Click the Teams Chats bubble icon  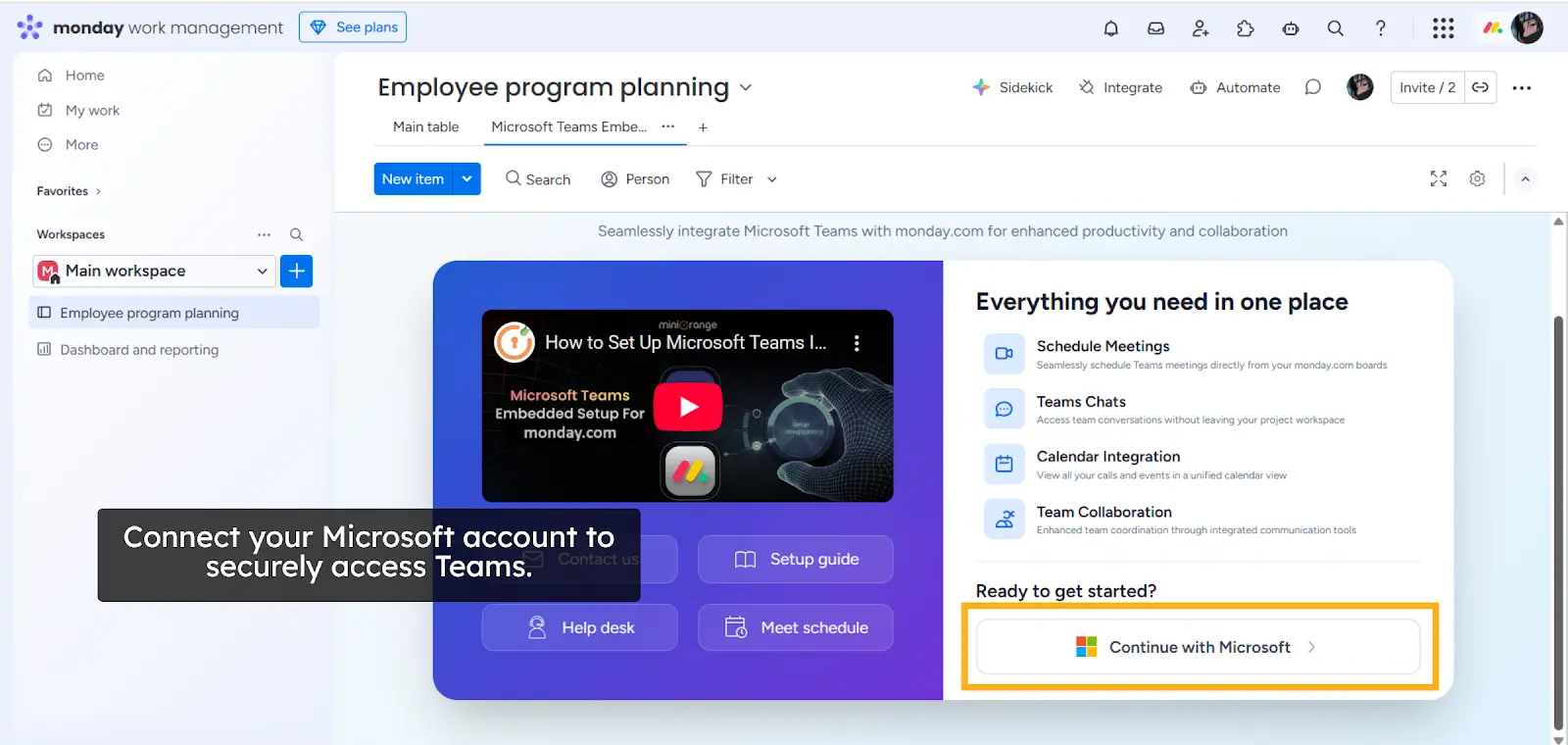coord(1004,409)
